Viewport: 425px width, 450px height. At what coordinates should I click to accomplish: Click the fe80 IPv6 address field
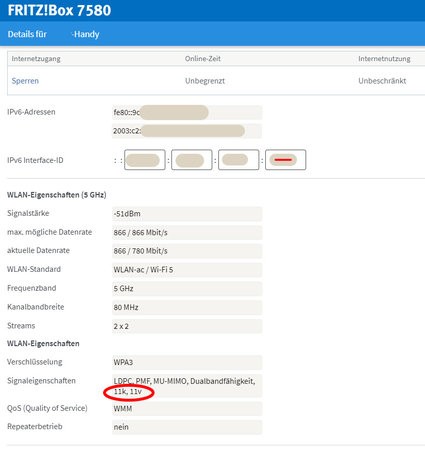click(187, 112)
